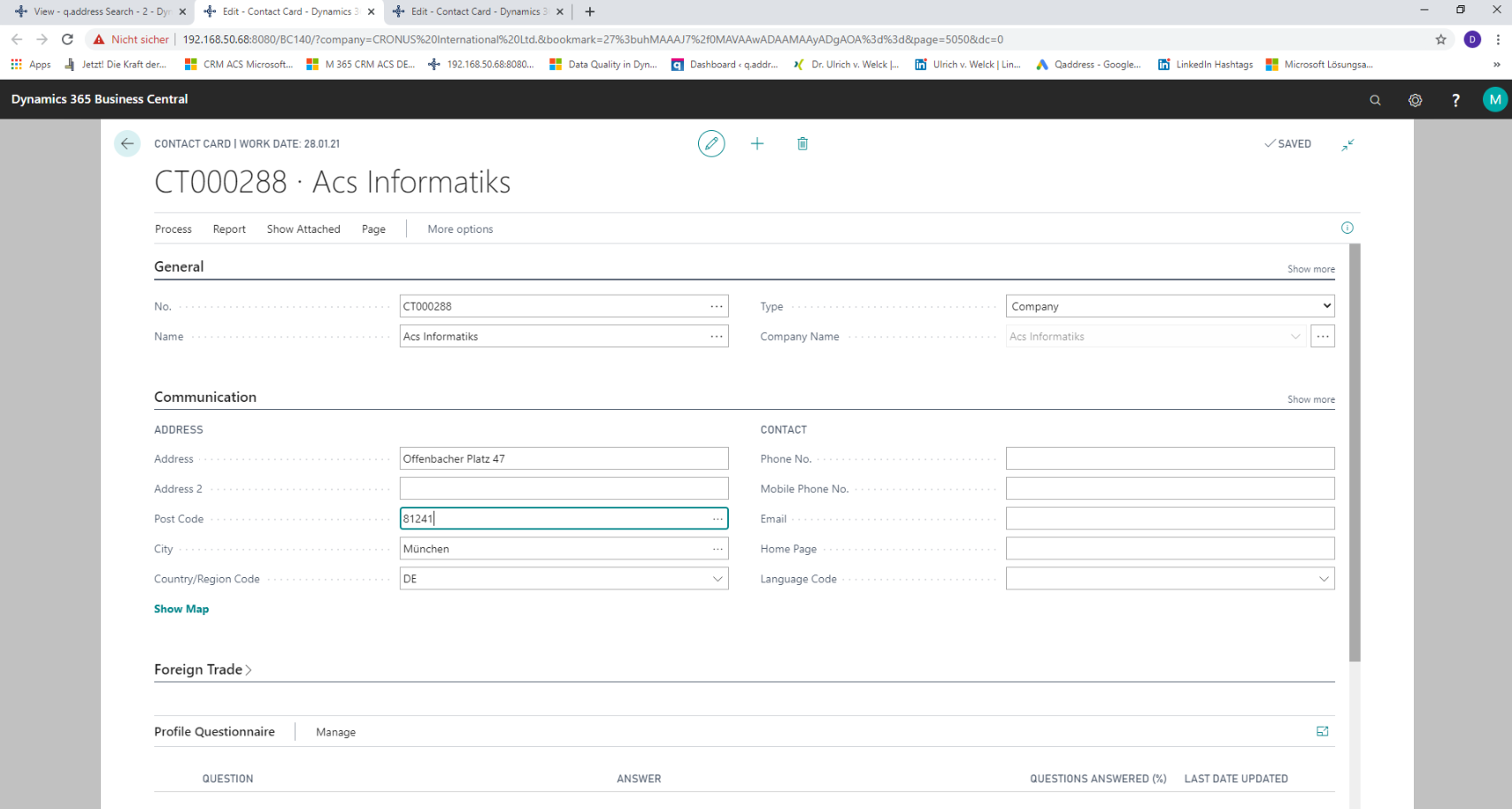The height and width of the screenshot is (809, 1512).
Task: Open Profile Questionnaire in a separate window
Action: click(x=1323, y=731)
